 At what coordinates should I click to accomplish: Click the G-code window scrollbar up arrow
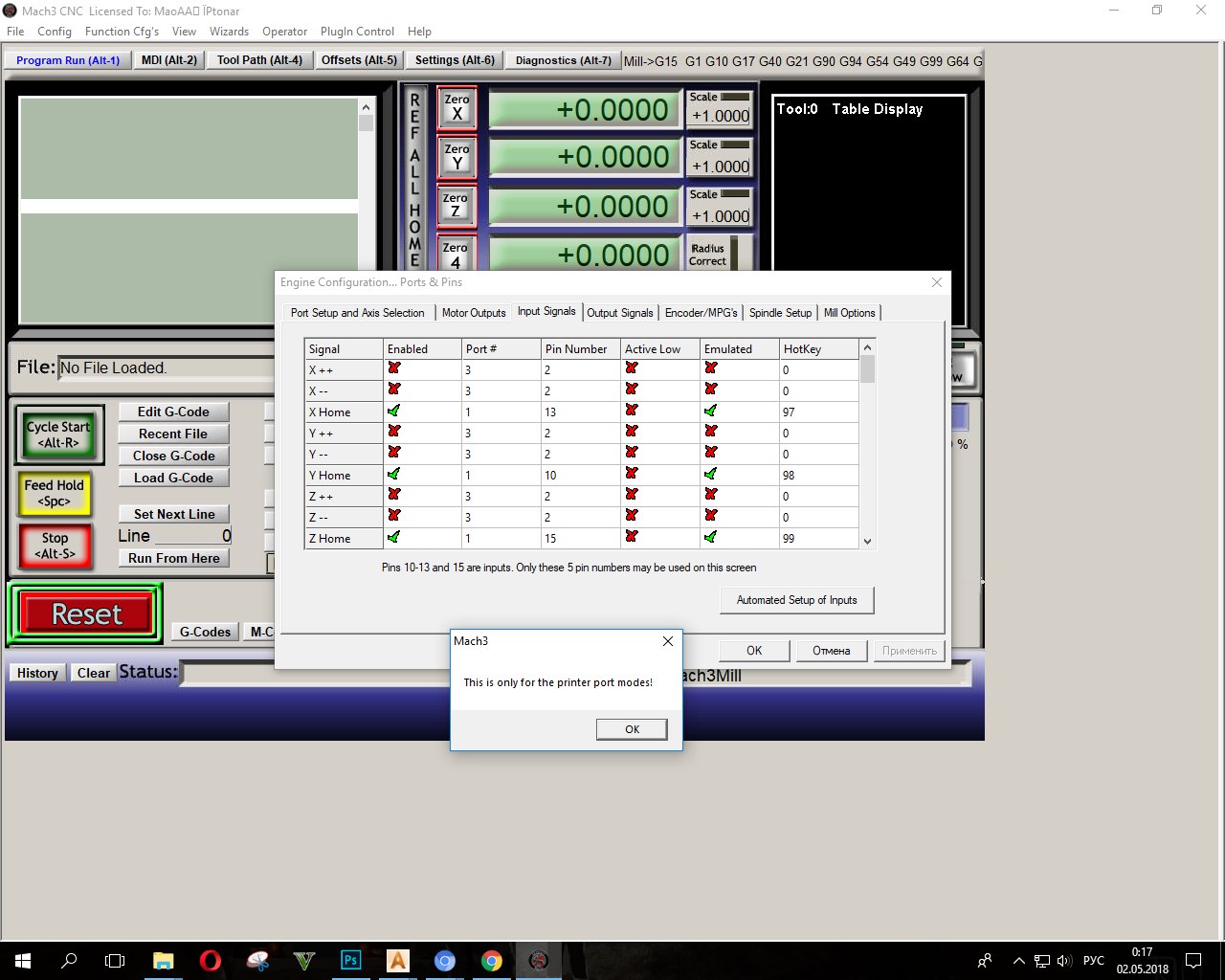click(366, 107)
